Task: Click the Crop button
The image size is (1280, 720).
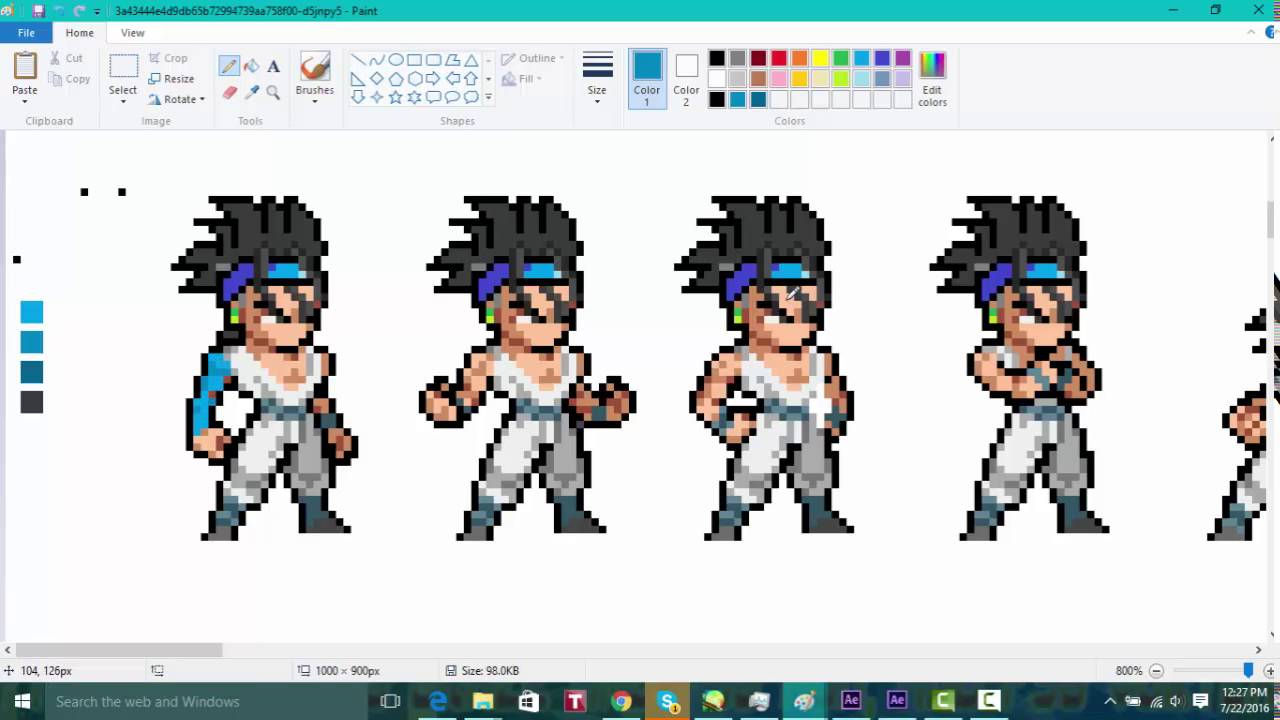Action: point(168,58)
